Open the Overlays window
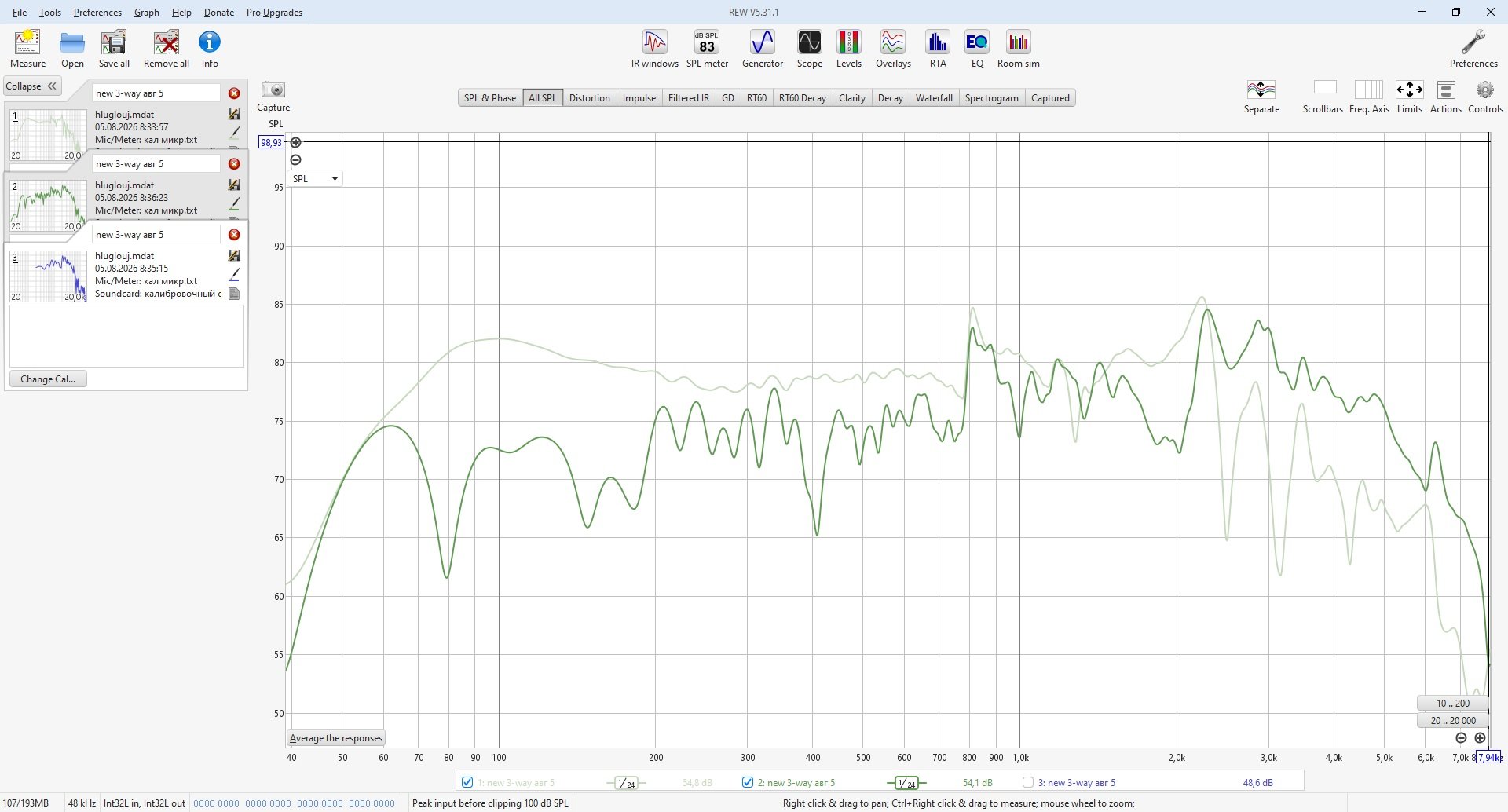This screenshot has width=1508, height=812. [x=893, y=49]
